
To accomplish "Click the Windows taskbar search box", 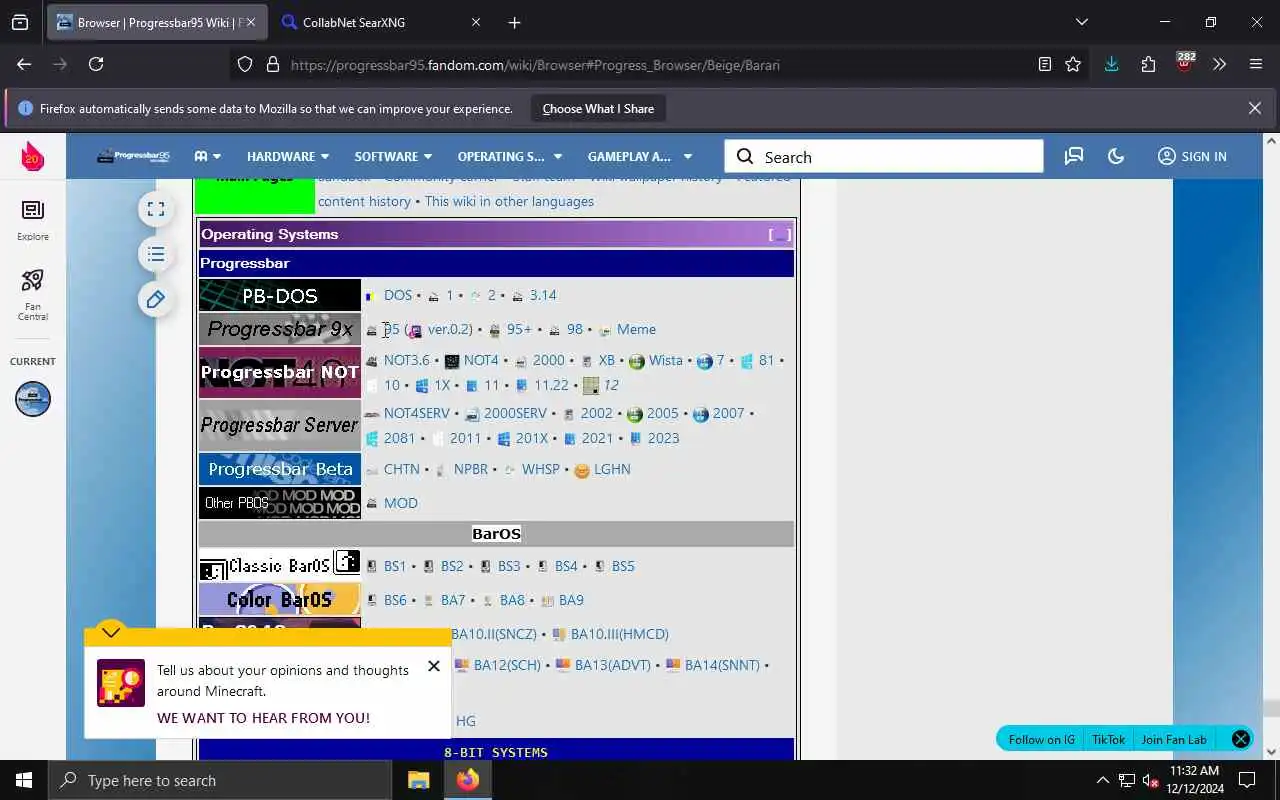I will [220, 780].
